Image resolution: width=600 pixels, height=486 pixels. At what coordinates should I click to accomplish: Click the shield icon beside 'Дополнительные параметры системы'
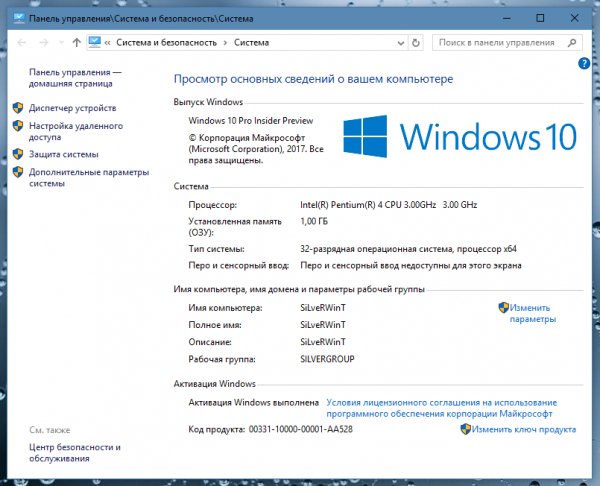[18, 172]
